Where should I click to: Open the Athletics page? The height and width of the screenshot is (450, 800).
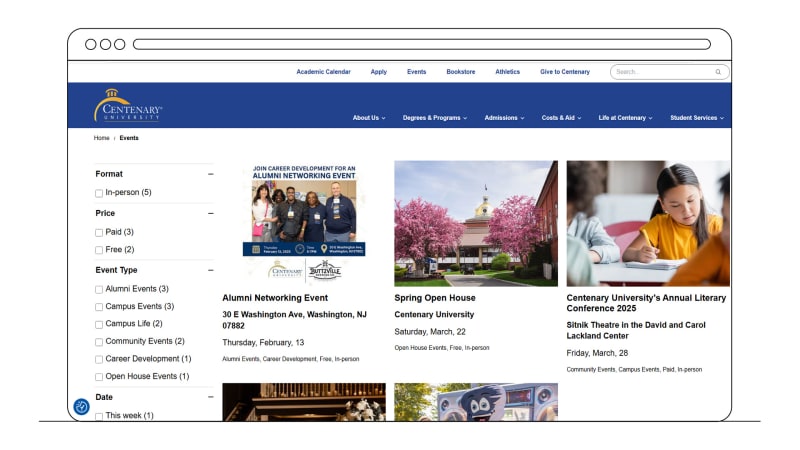tap(508, 72)
